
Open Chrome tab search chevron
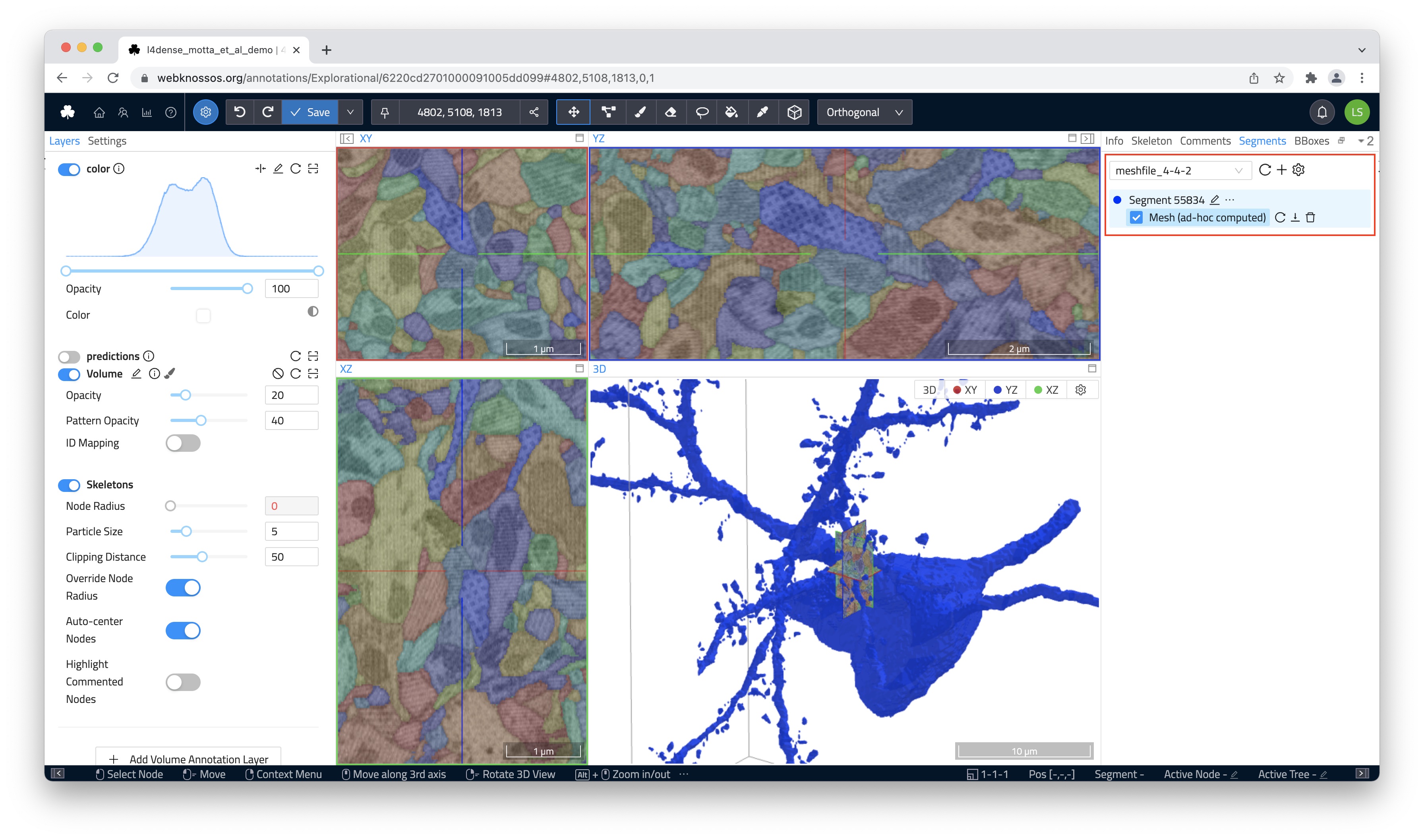pos(1362,50)
